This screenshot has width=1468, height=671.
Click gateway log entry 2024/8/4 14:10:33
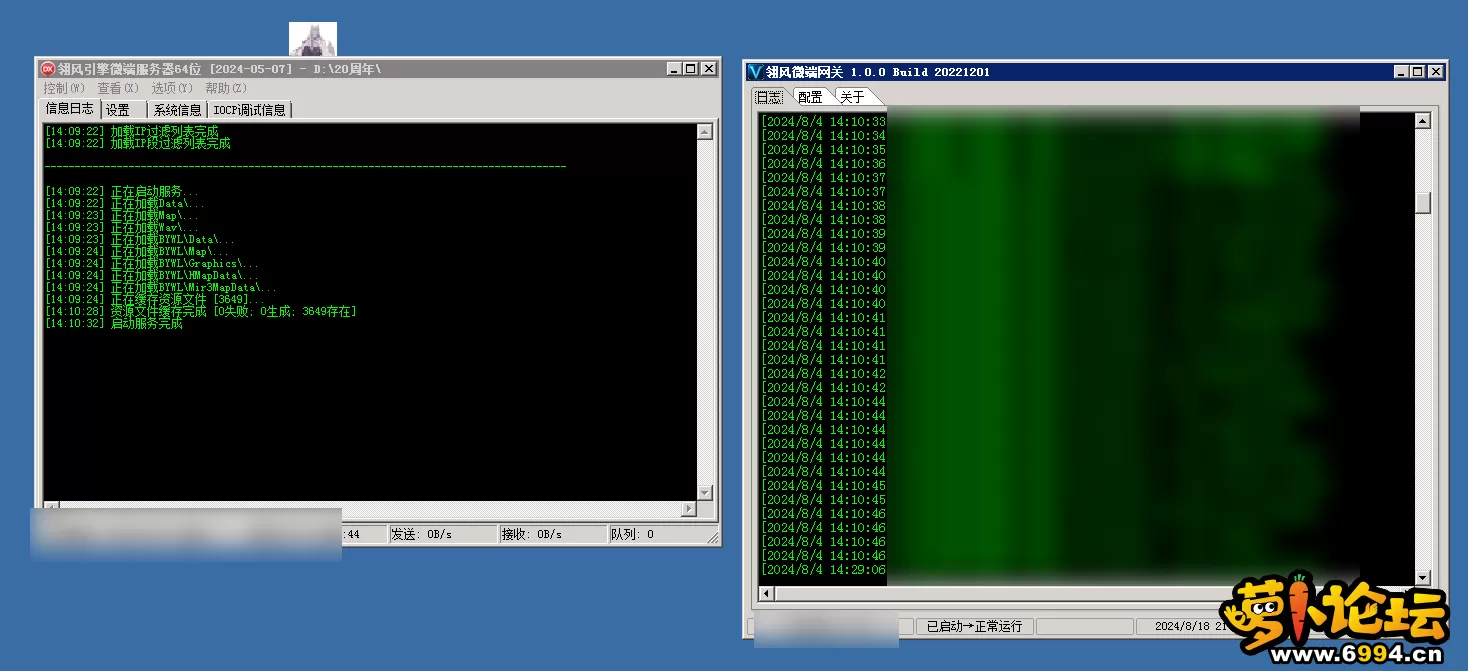coord(824,121)
